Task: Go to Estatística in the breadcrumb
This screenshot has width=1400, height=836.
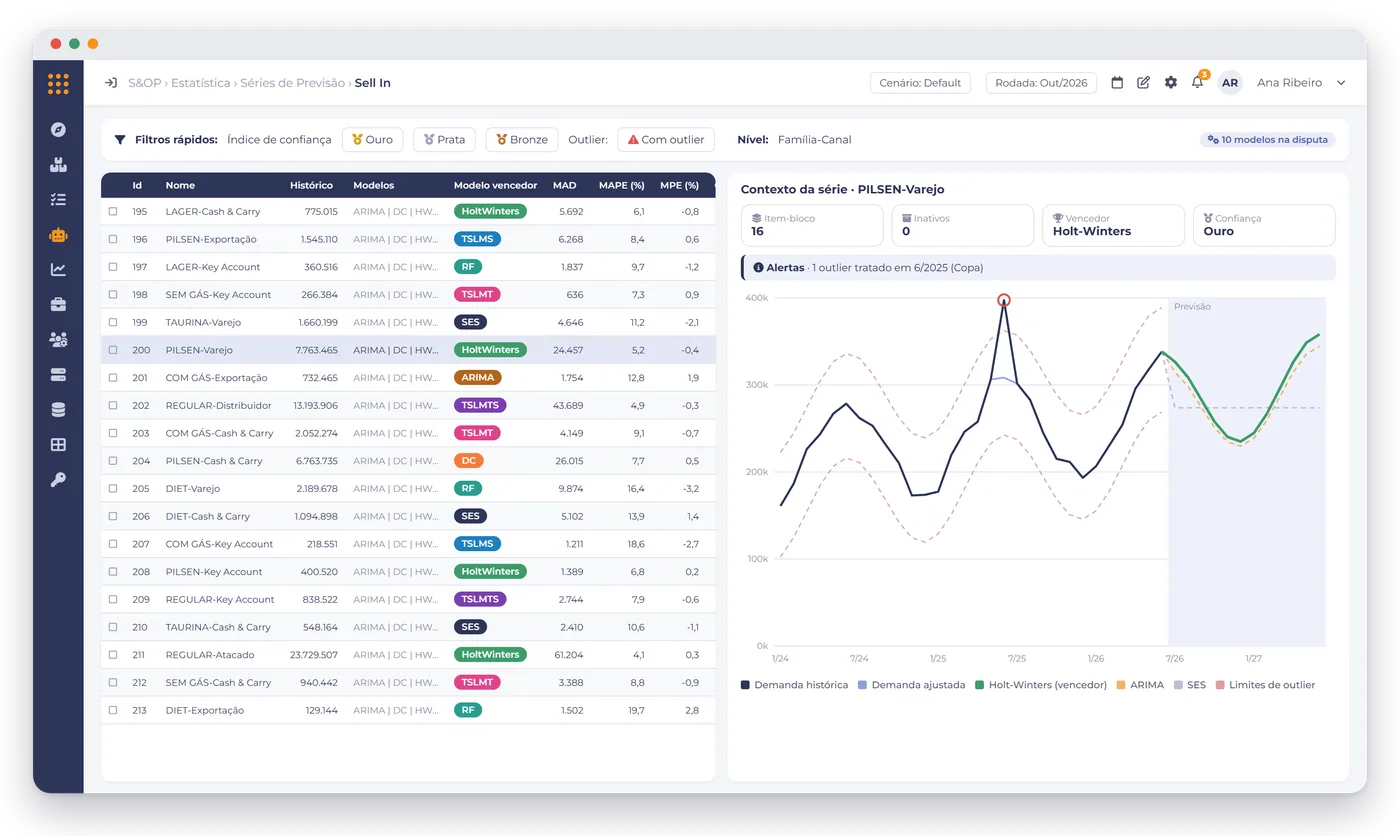Action: point(201,83)
